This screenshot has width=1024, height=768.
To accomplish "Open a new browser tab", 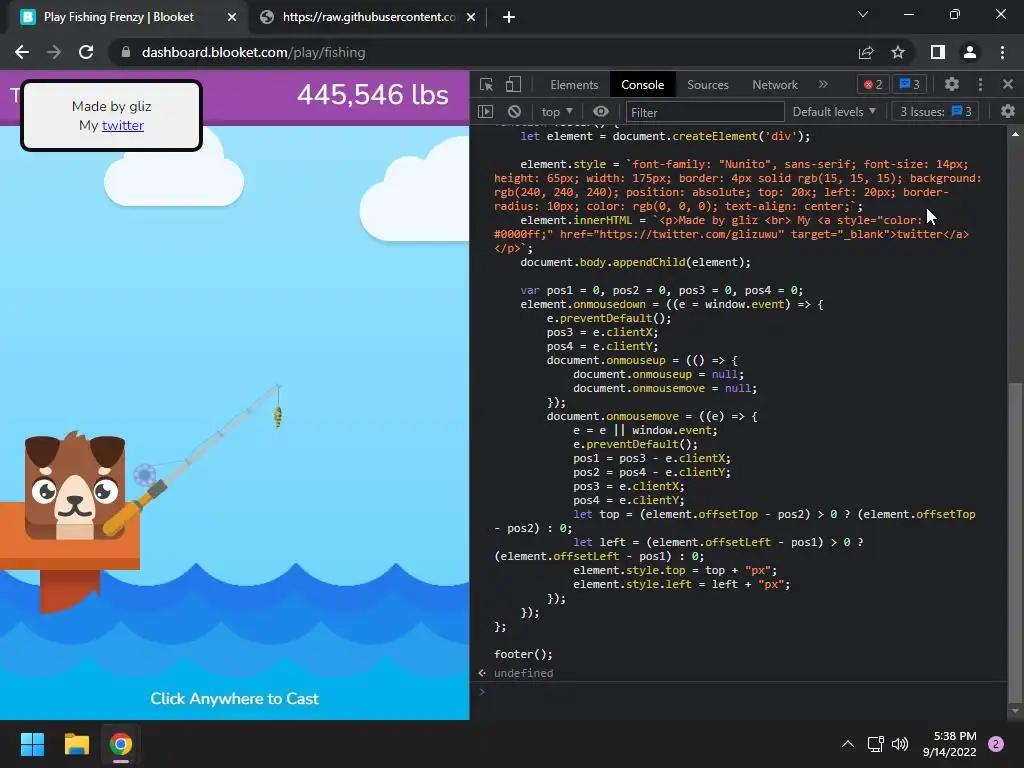I will click(x=509, y=17).
